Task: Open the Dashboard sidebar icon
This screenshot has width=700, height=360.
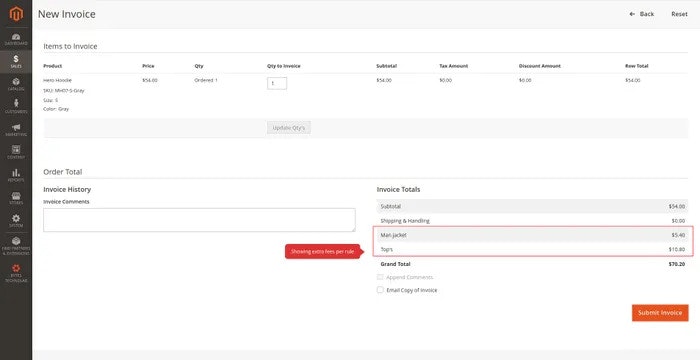Action: [16, 39]
